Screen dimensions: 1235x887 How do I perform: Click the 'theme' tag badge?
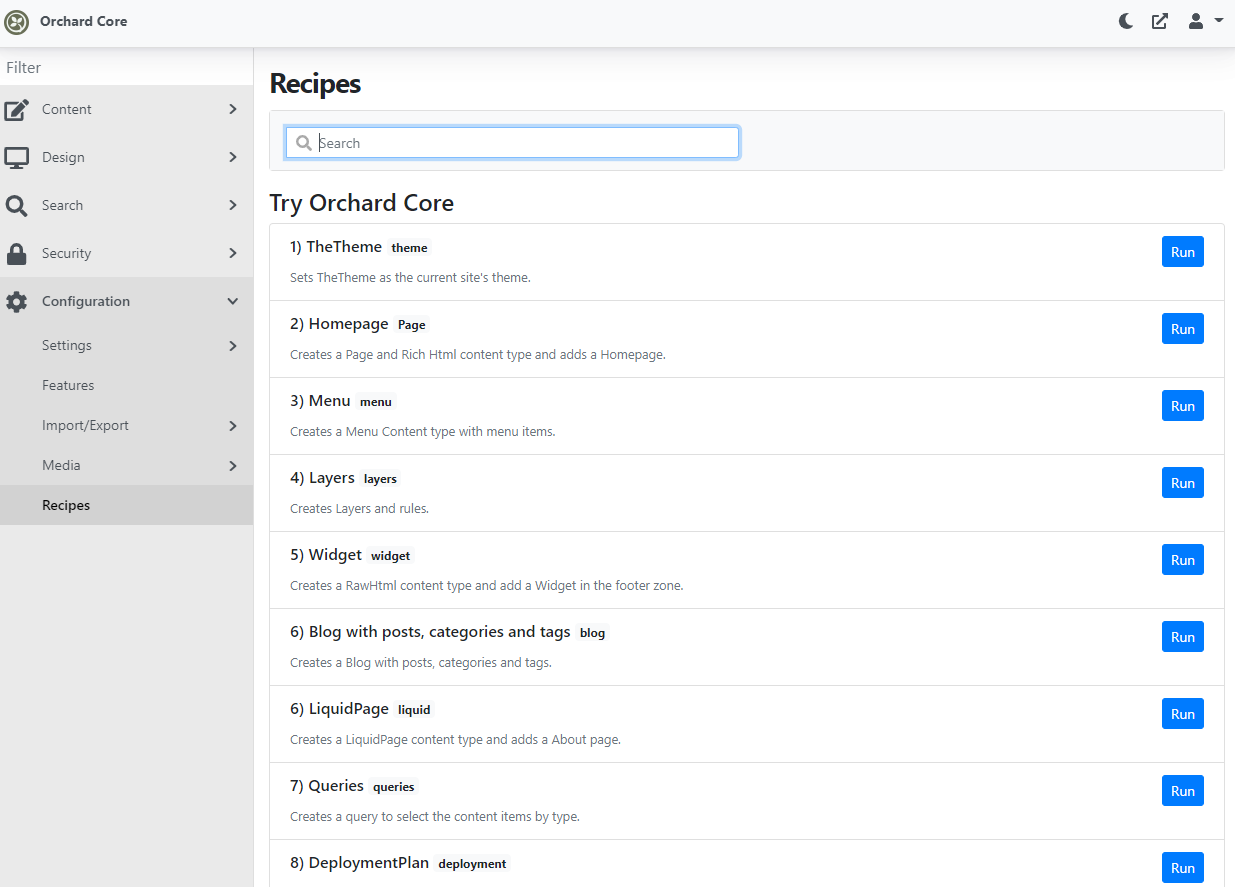pos(409,248)
